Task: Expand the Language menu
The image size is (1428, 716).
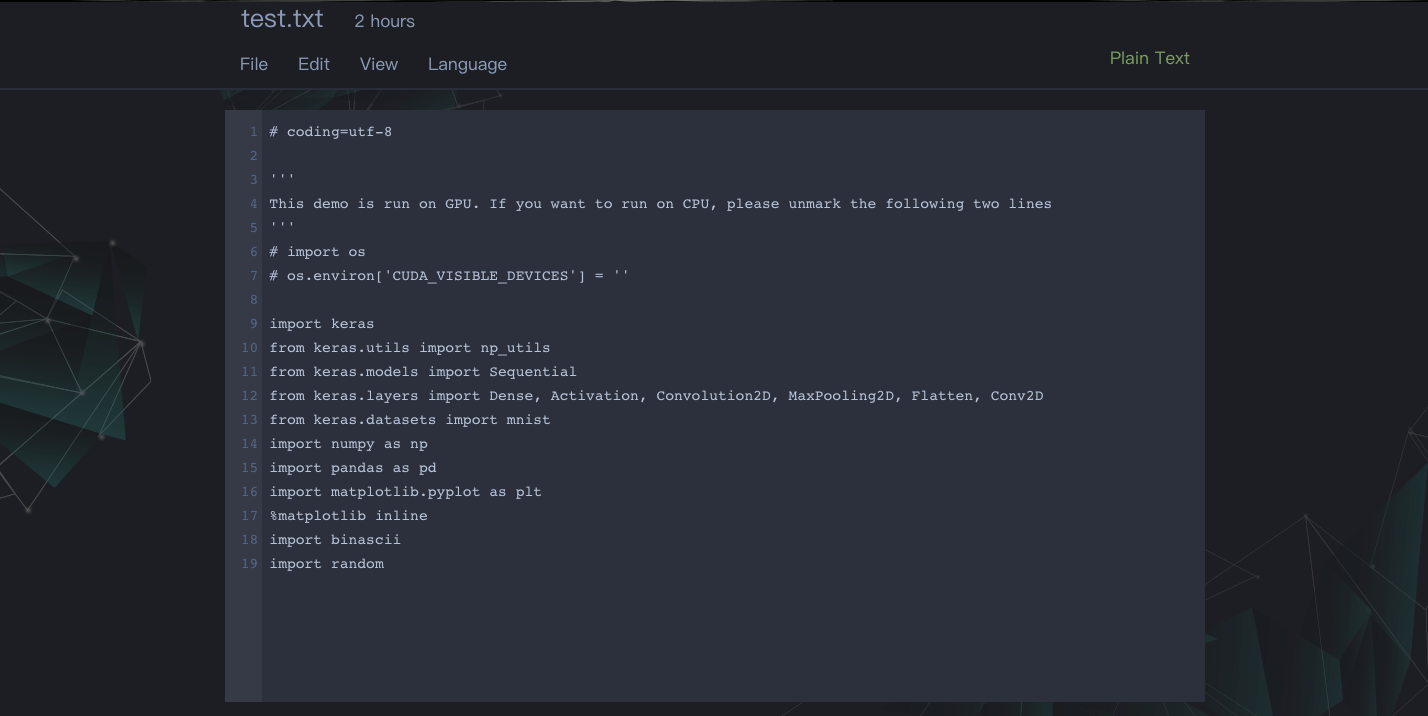Action: point(467,64)
